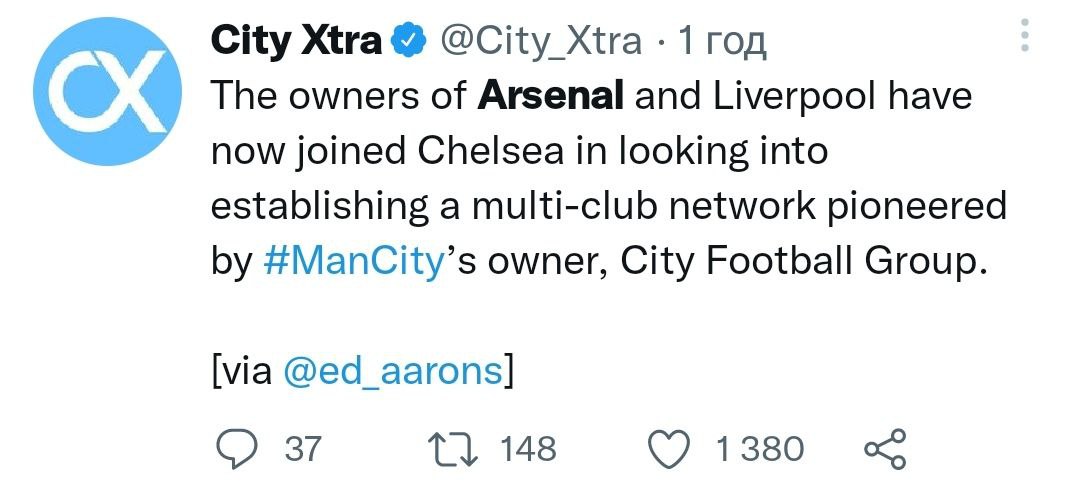Click the blue verified badge

pos(409,42)
